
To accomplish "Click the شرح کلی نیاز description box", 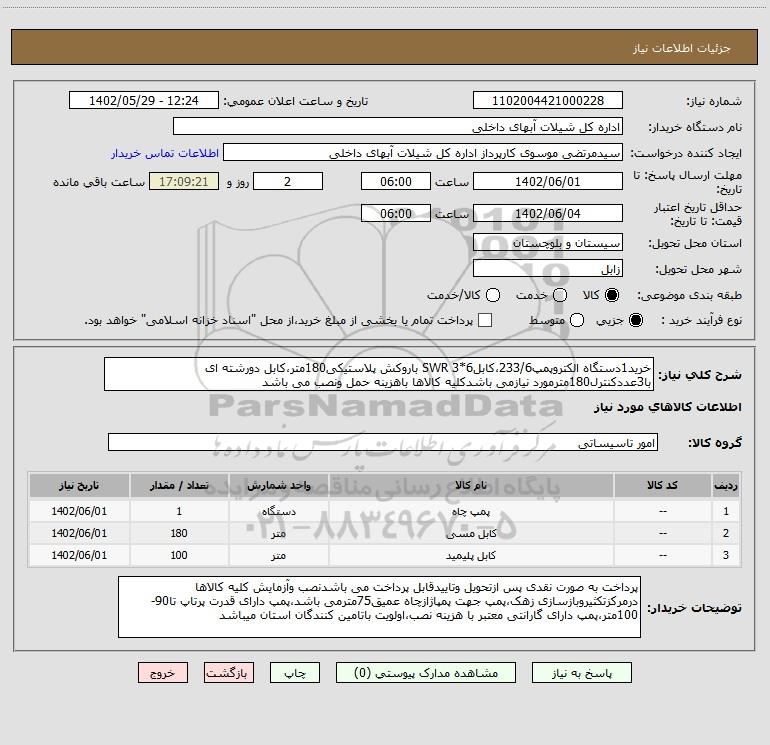I will [379, 374].
